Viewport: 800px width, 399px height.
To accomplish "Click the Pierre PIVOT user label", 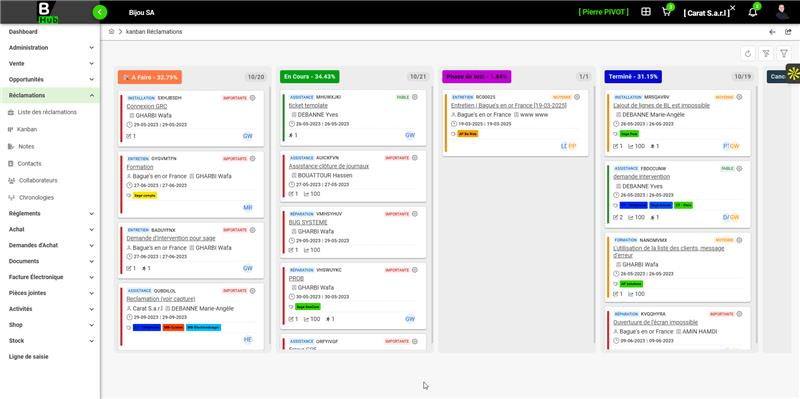I will 604,12.
